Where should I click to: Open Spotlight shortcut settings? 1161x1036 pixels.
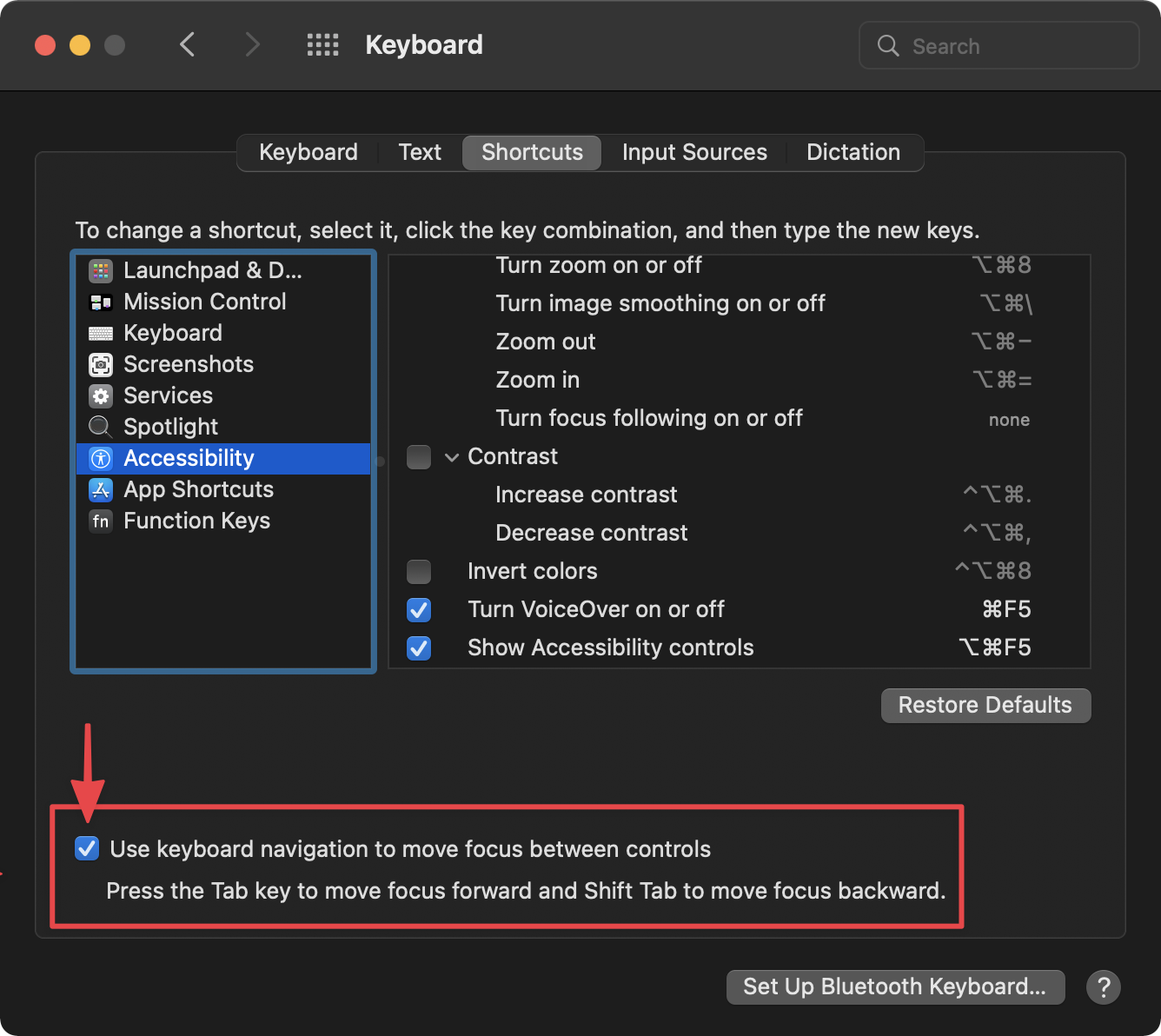170,427
